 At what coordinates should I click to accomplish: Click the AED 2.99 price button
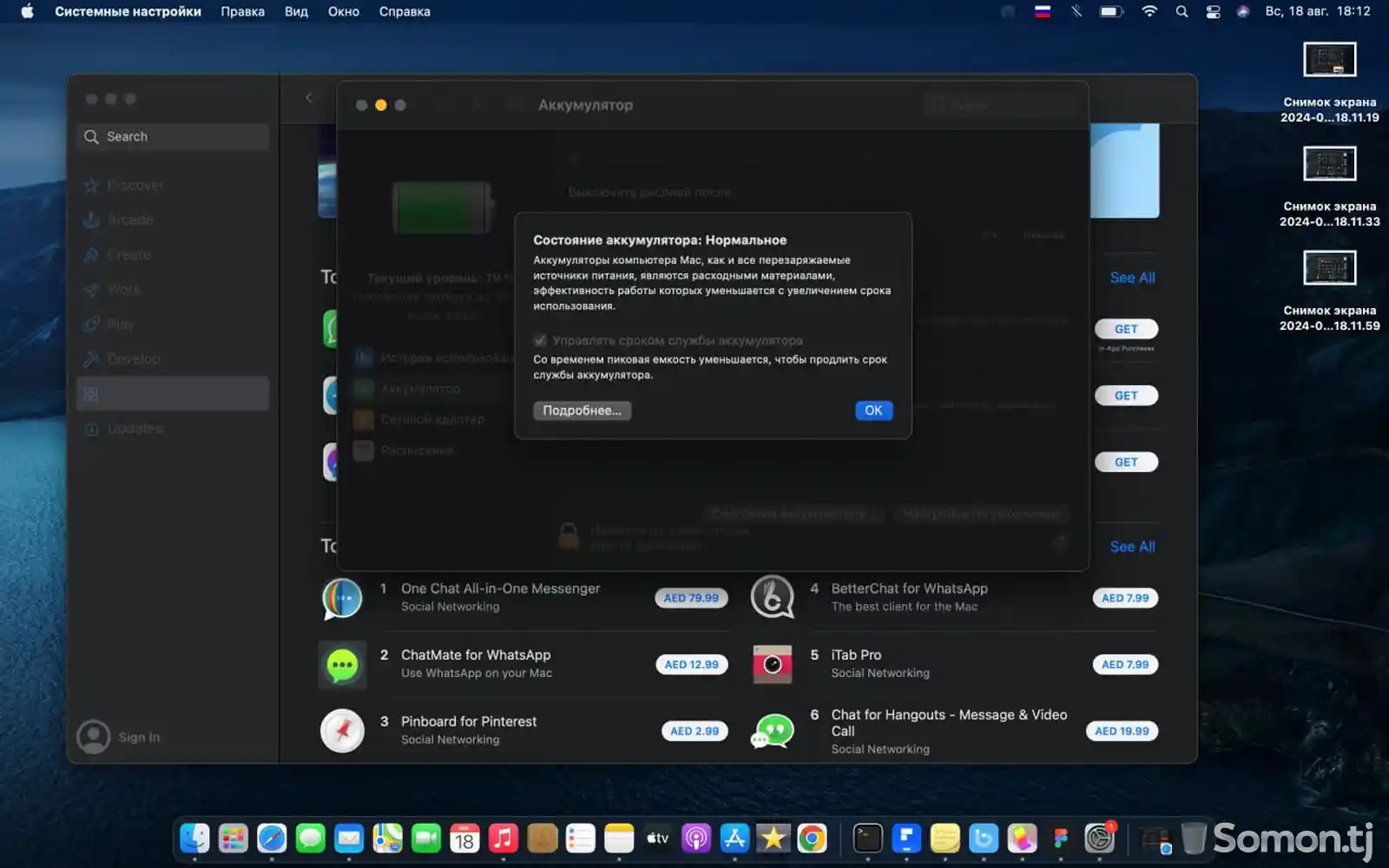(694, 731)
